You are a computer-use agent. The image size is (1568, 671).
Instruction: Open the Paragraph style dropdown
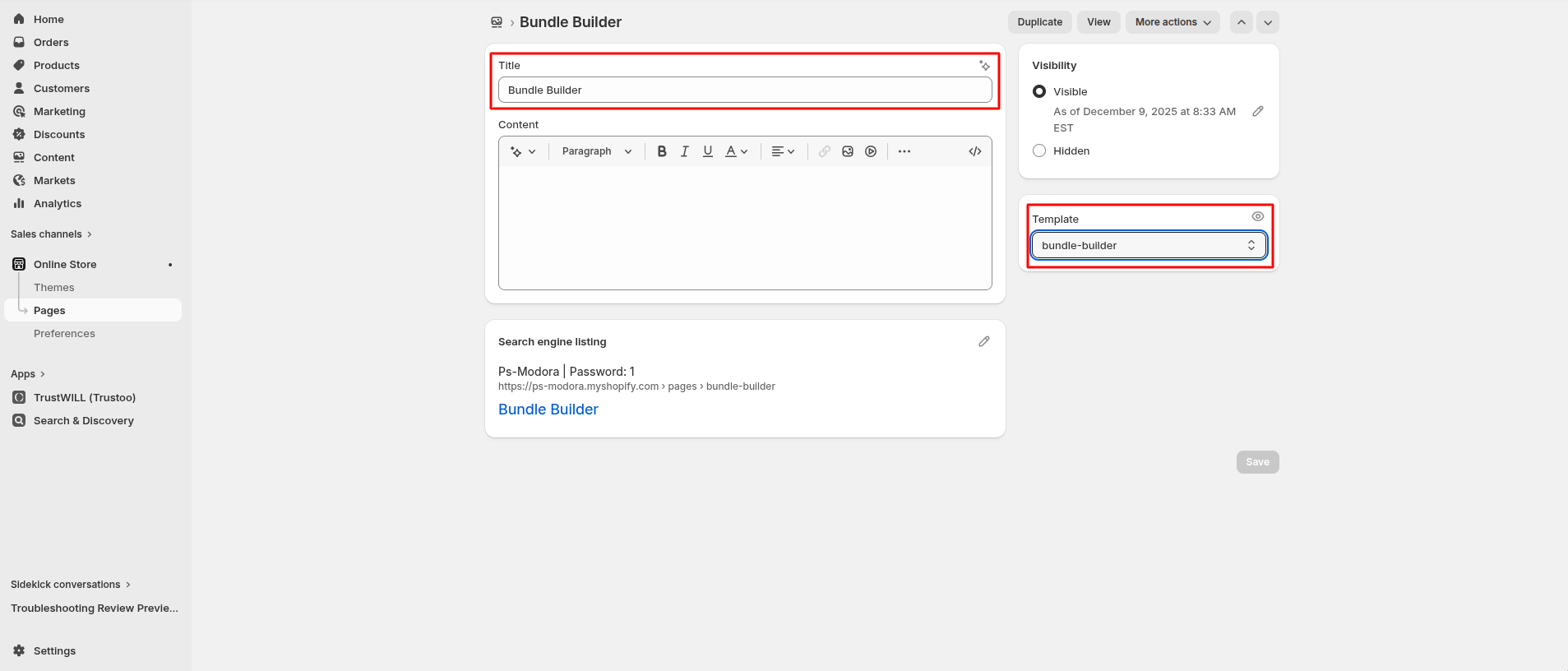[597, 151]
